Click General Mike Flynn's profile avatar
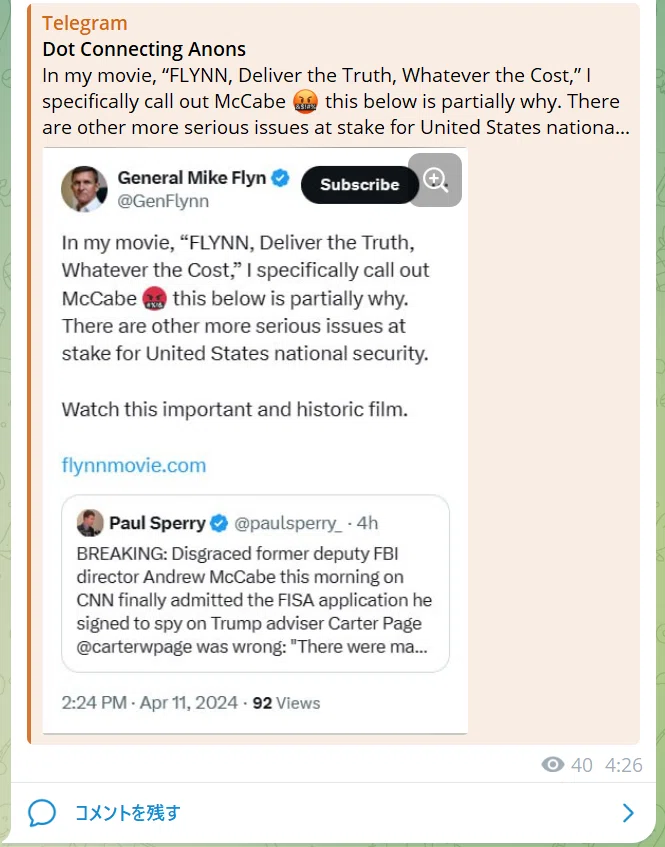This screenshot has width=665, height=847. click(x=84, y=189)
